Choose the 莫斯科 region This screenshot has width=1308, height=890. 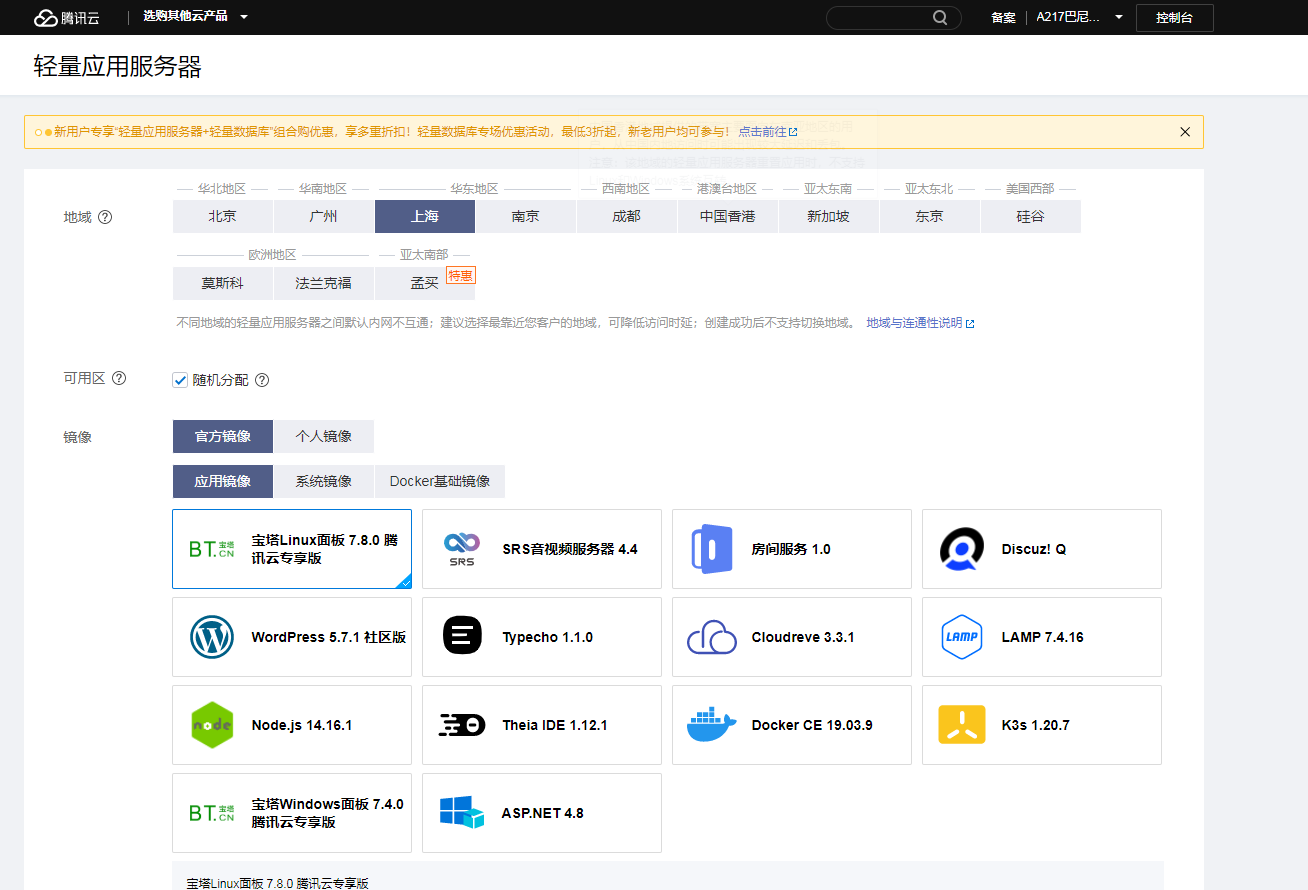(223, 283)
